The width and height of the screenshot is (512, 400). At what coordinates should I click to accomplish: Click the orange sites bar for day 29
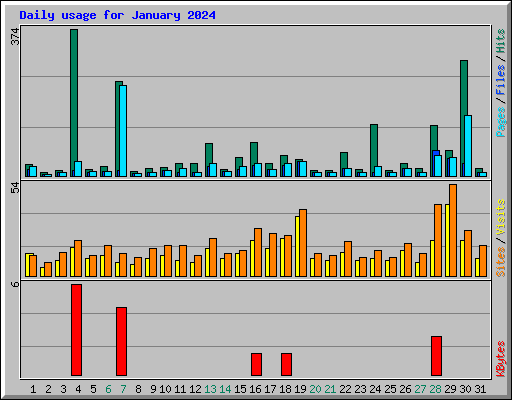453,230
